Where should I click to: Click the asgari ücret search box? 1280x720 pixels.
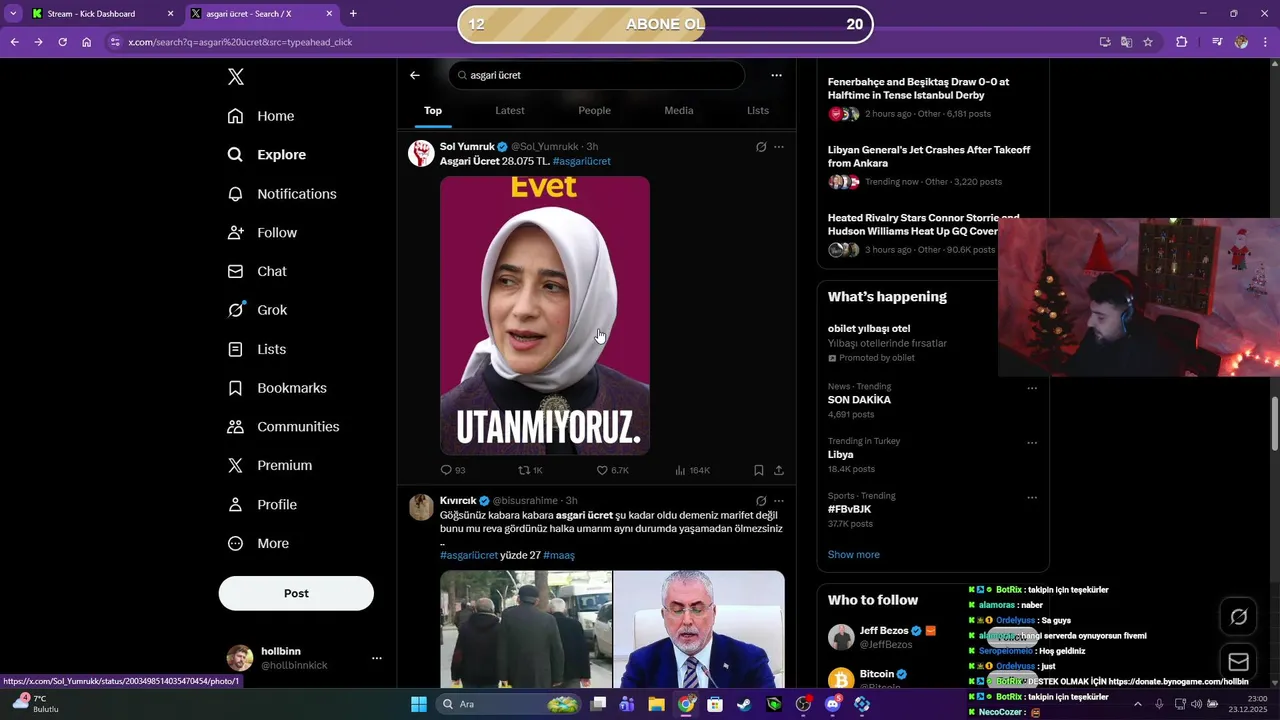(x=596, y=75)
